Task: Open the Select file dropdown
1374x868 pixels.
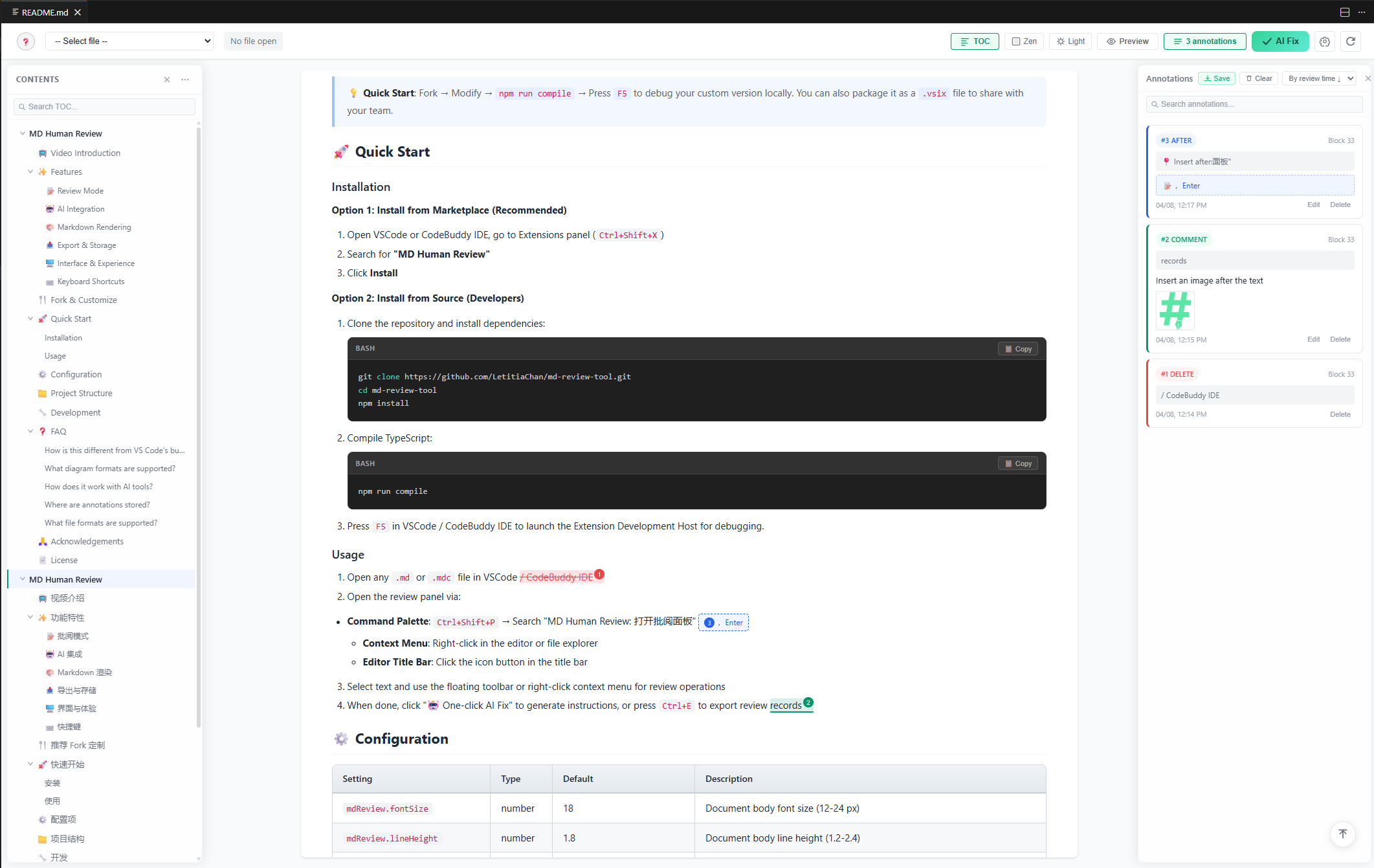Action: click(x=129, y=41)
